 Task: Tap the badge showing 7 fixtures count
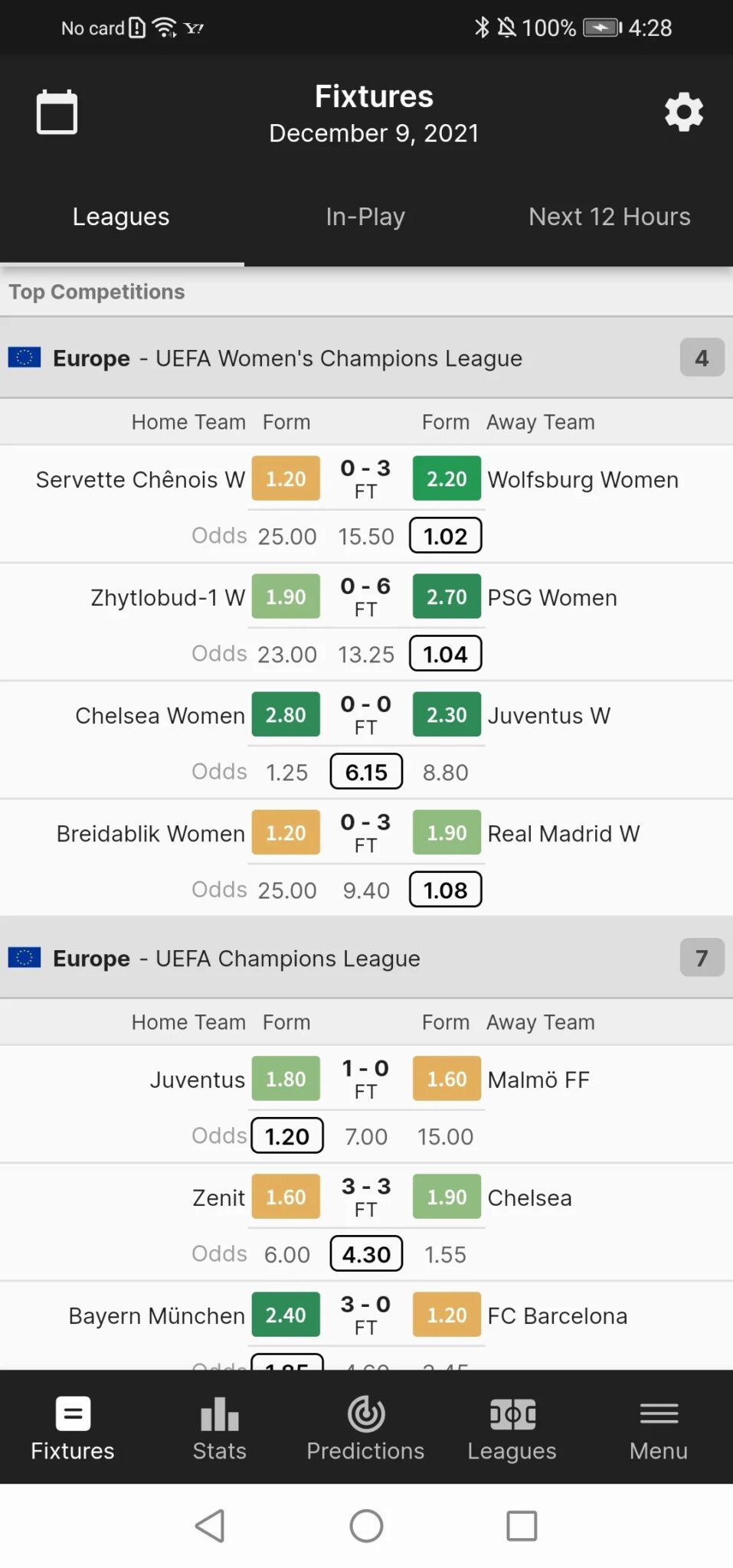702,958
